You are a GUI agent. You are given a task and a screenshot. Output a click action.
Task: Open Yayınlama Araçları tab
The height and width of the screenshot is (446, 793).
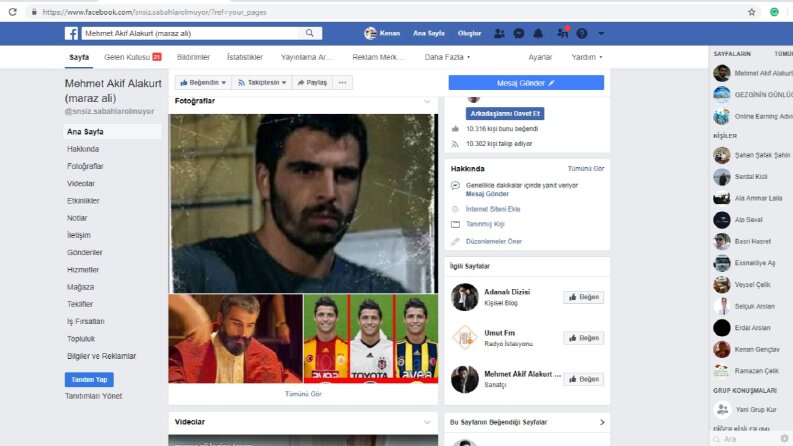point(306,57)
